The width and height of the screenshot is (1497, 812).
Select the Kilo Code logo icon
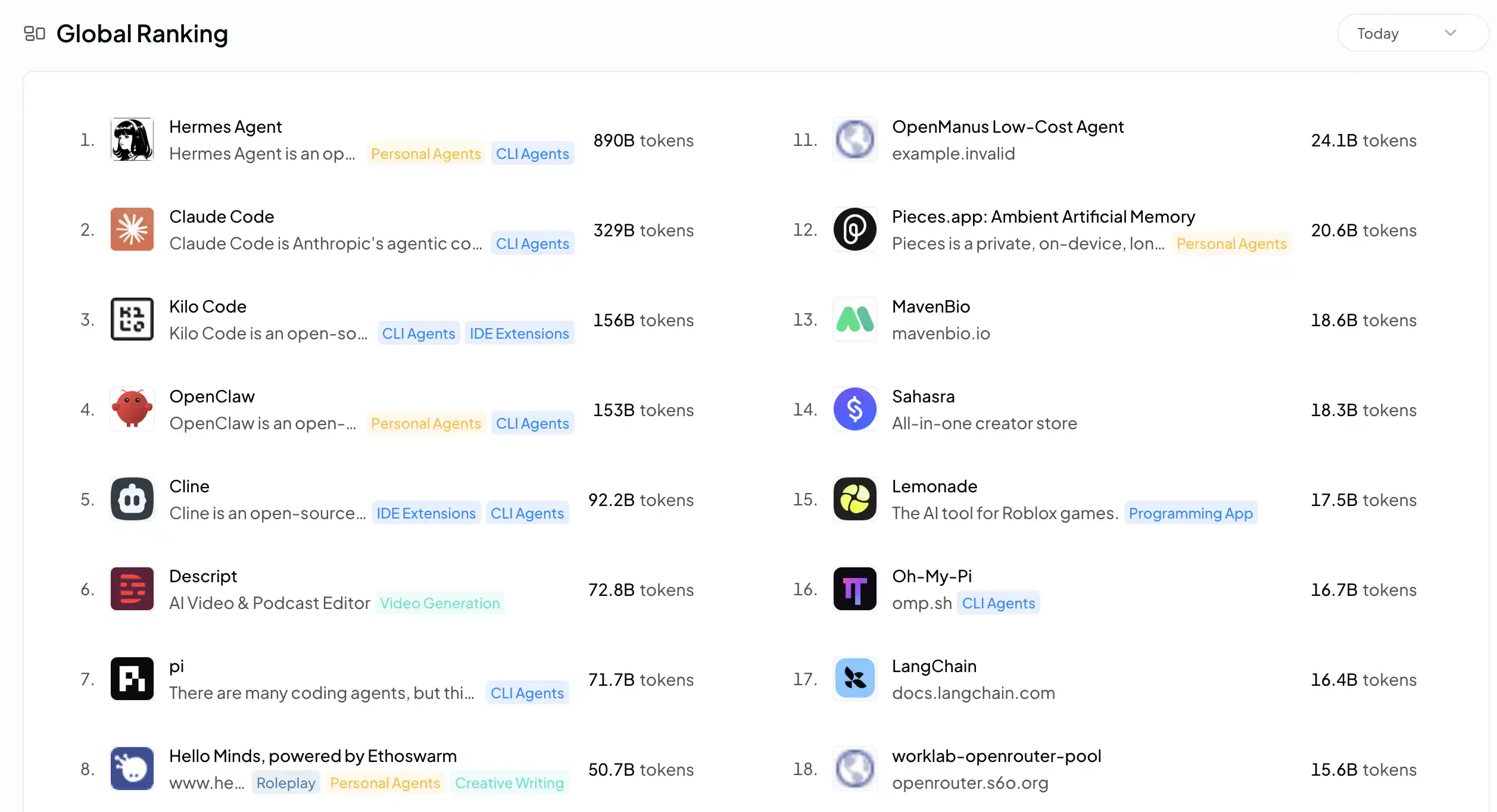point(132,320)
